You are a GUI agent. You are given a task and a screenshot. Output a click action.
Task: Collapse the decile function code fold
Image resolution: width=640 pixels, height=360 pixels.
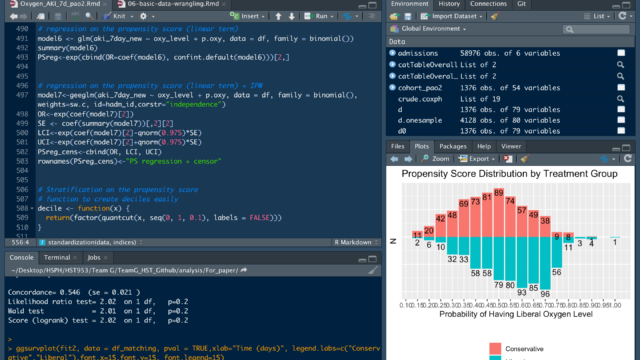pyautogui.click(x=32, y=209)
